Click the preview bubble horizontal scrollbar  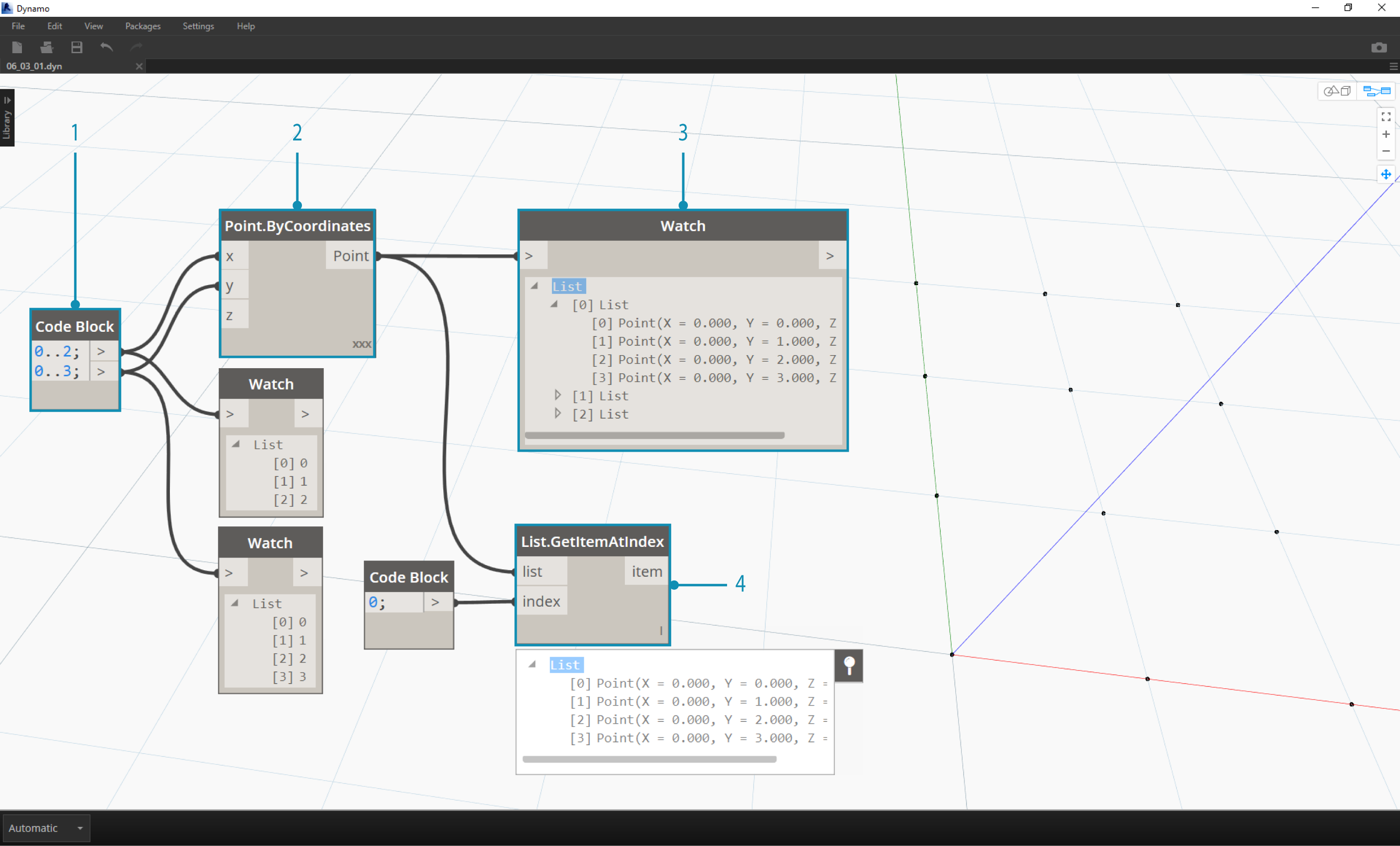pos(649,759)
